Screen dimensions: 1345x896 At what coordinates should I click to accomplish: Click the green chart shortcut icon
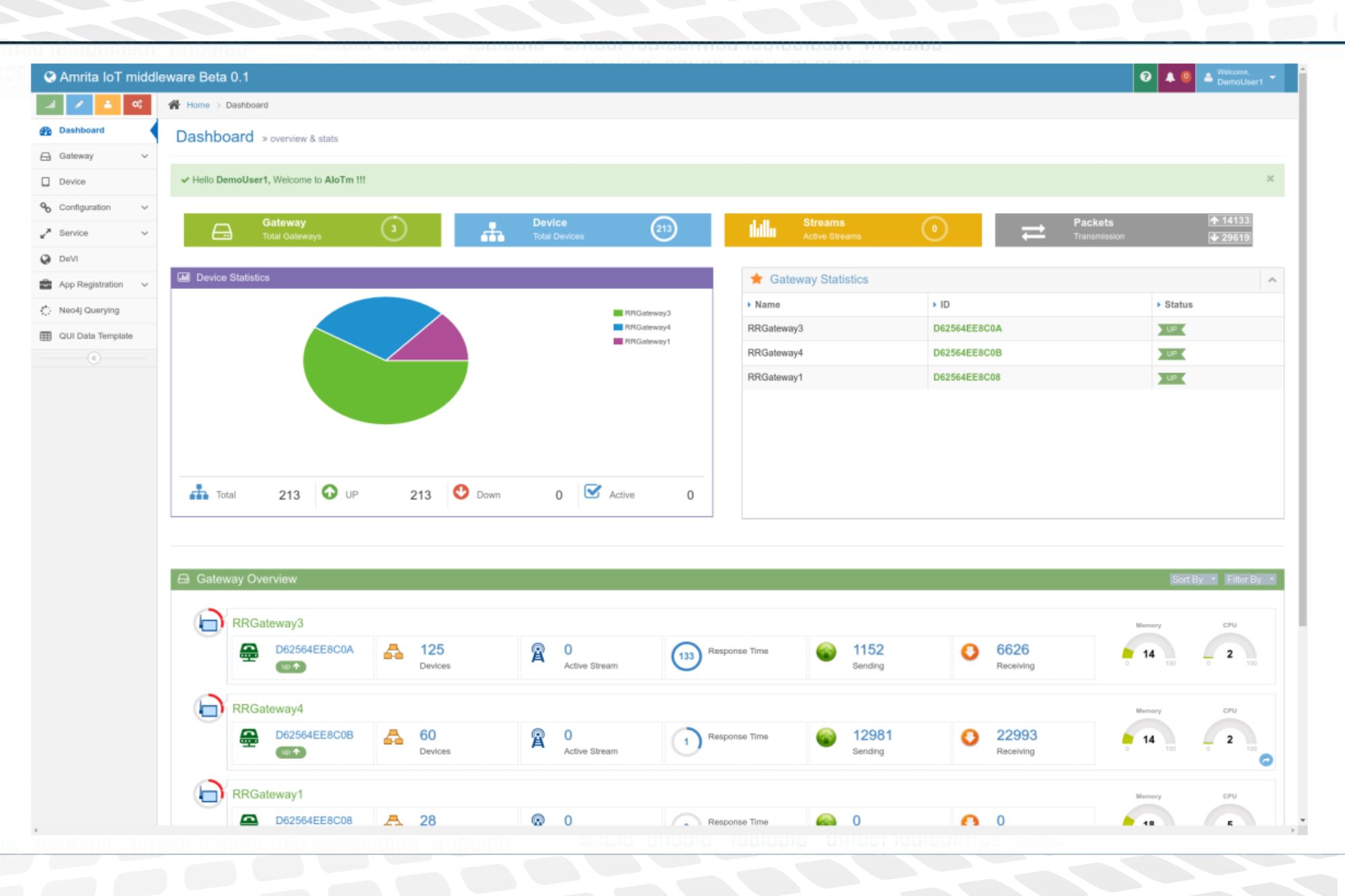50,104
